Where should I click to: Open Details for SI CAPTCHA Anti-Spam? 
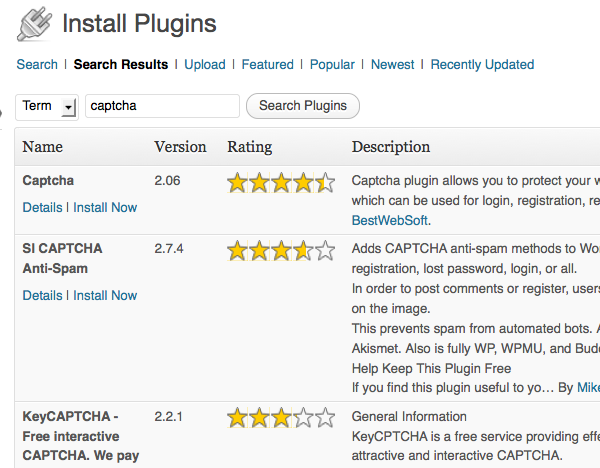point(42,295)
